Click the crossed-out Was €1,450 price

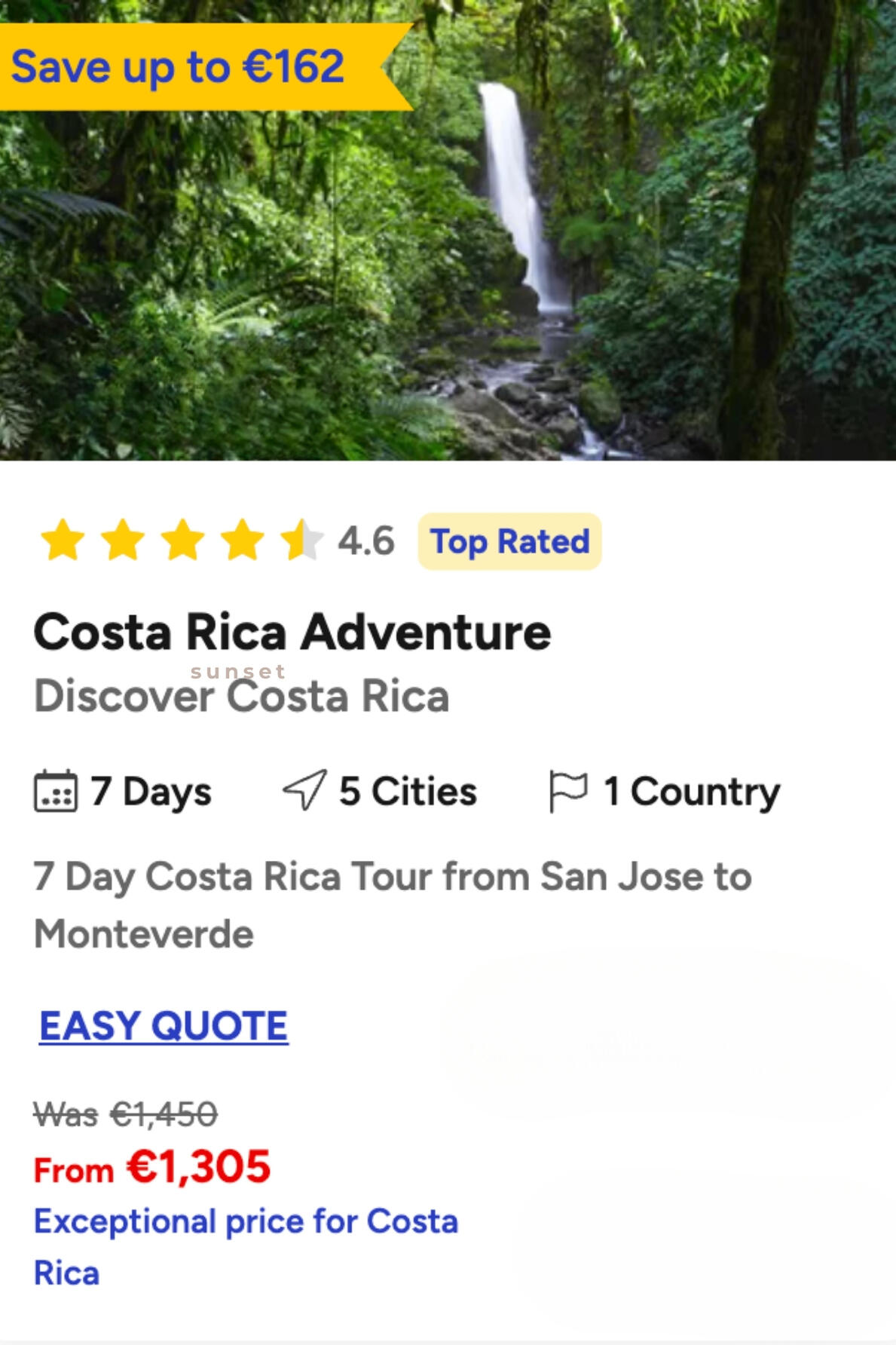click(x=126, y=1114)
